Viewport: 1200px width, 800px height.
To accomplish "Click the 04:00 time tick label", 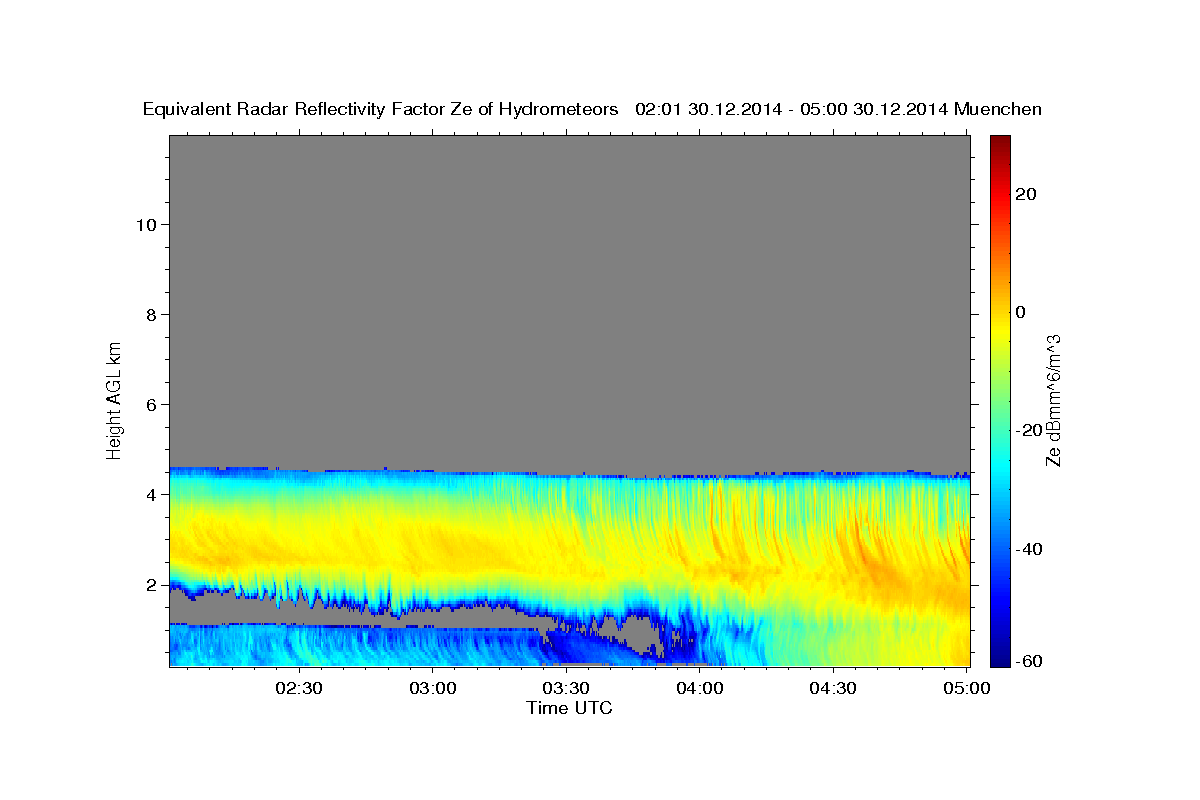I will coord(699,688).
